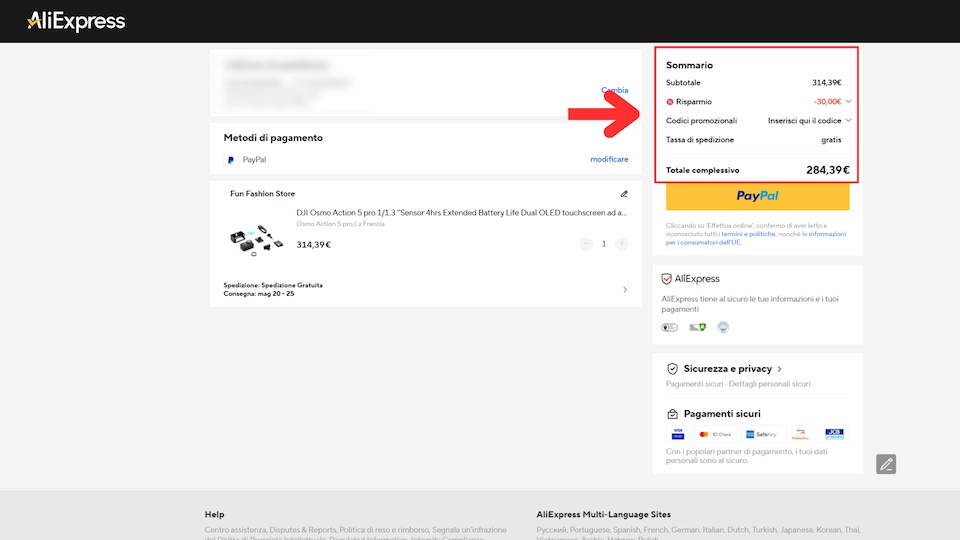Click the AliExpress logo in header
Viewport: 960px width, 540px height.
(x=76, y=21)
